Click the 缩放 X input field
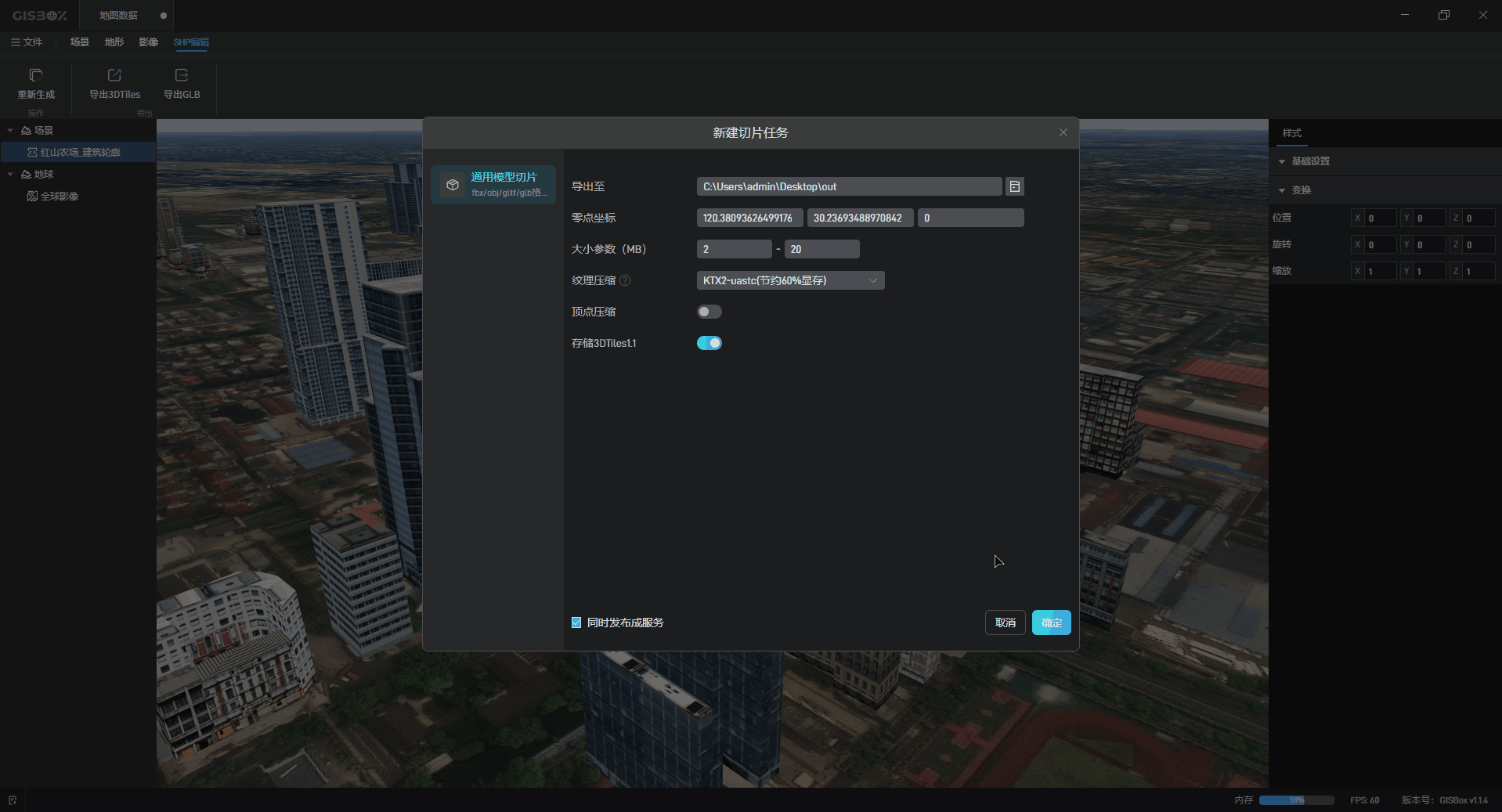Screen dimensions: 1502x812 point(1381,272)
